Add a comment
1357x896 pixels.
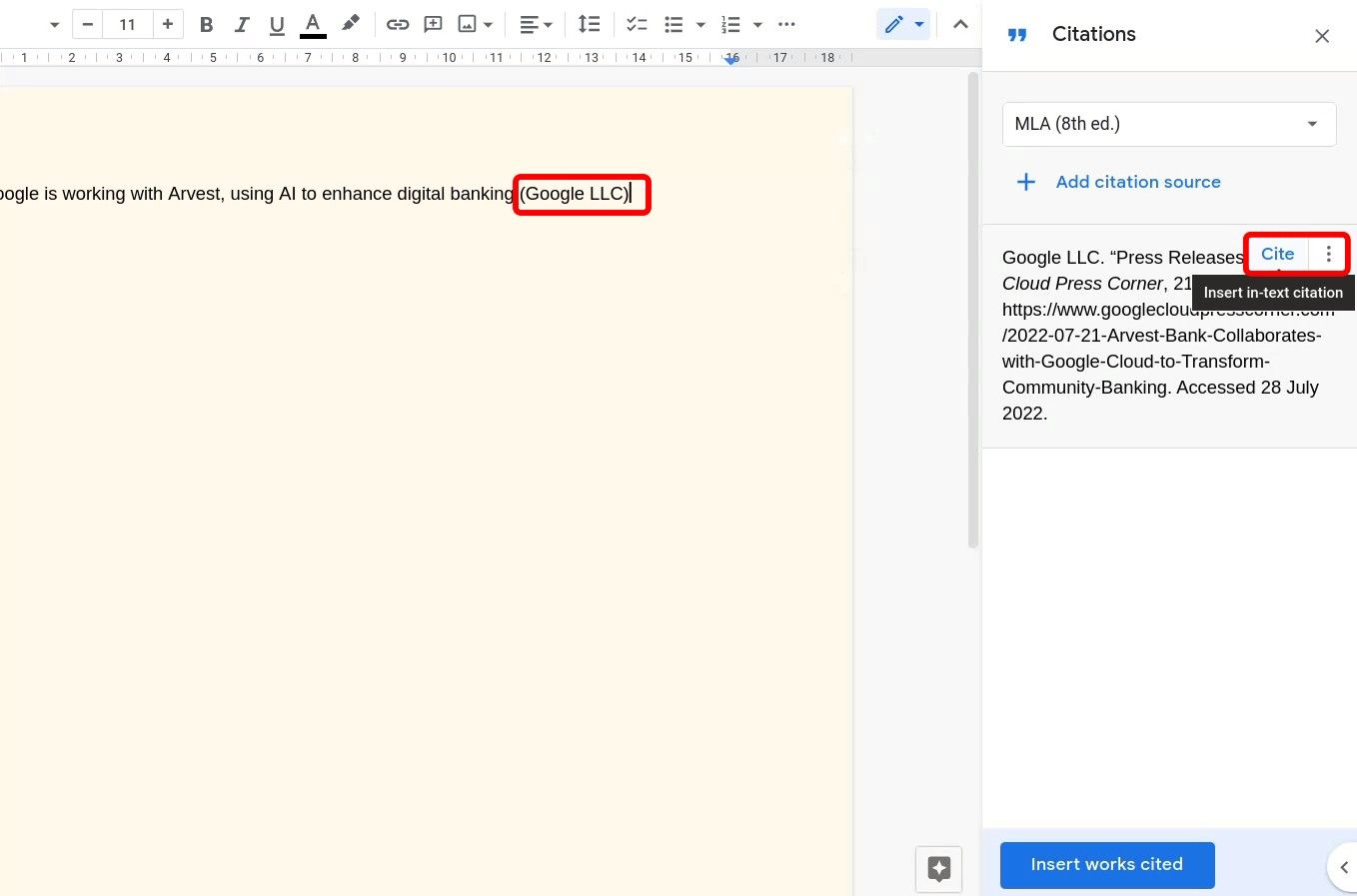pos(433,24)
